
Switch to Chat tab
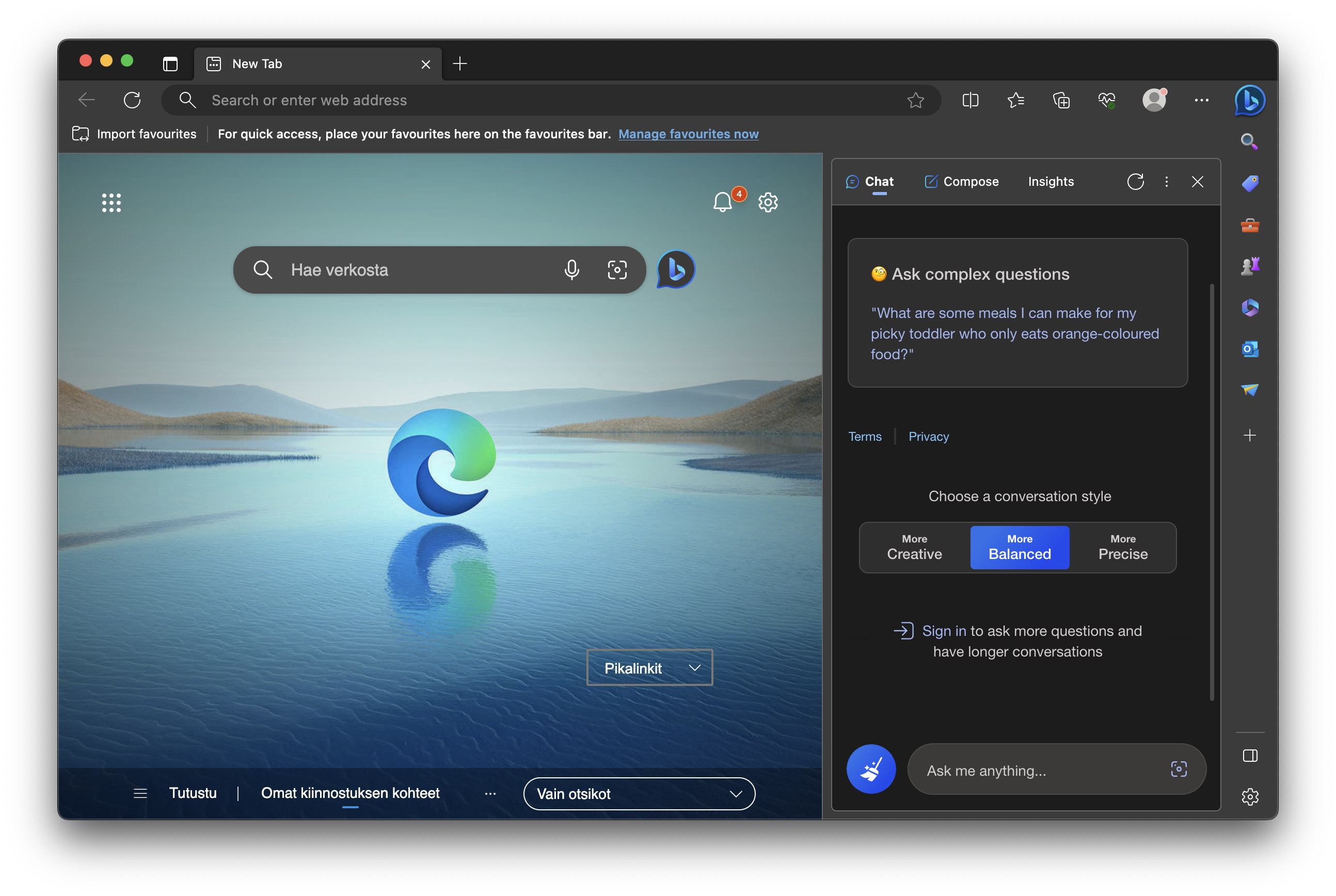coord(869,182)
